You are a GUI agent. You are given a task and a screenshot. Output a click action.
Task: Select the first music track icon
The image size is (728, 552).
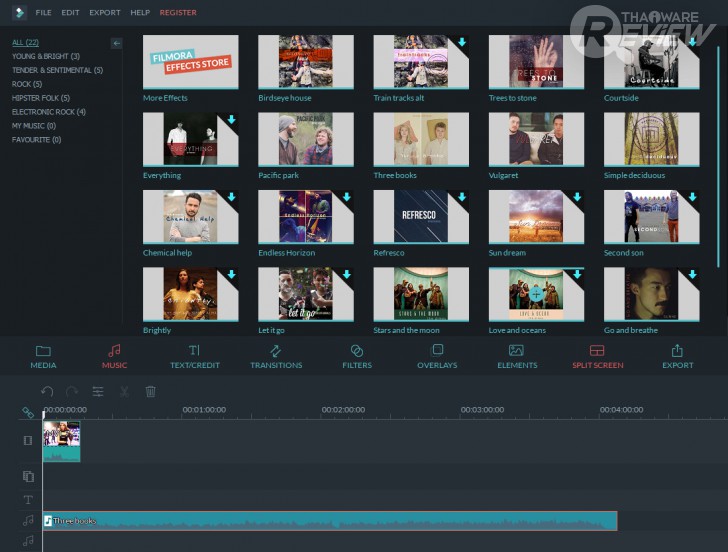coord(28,520)
